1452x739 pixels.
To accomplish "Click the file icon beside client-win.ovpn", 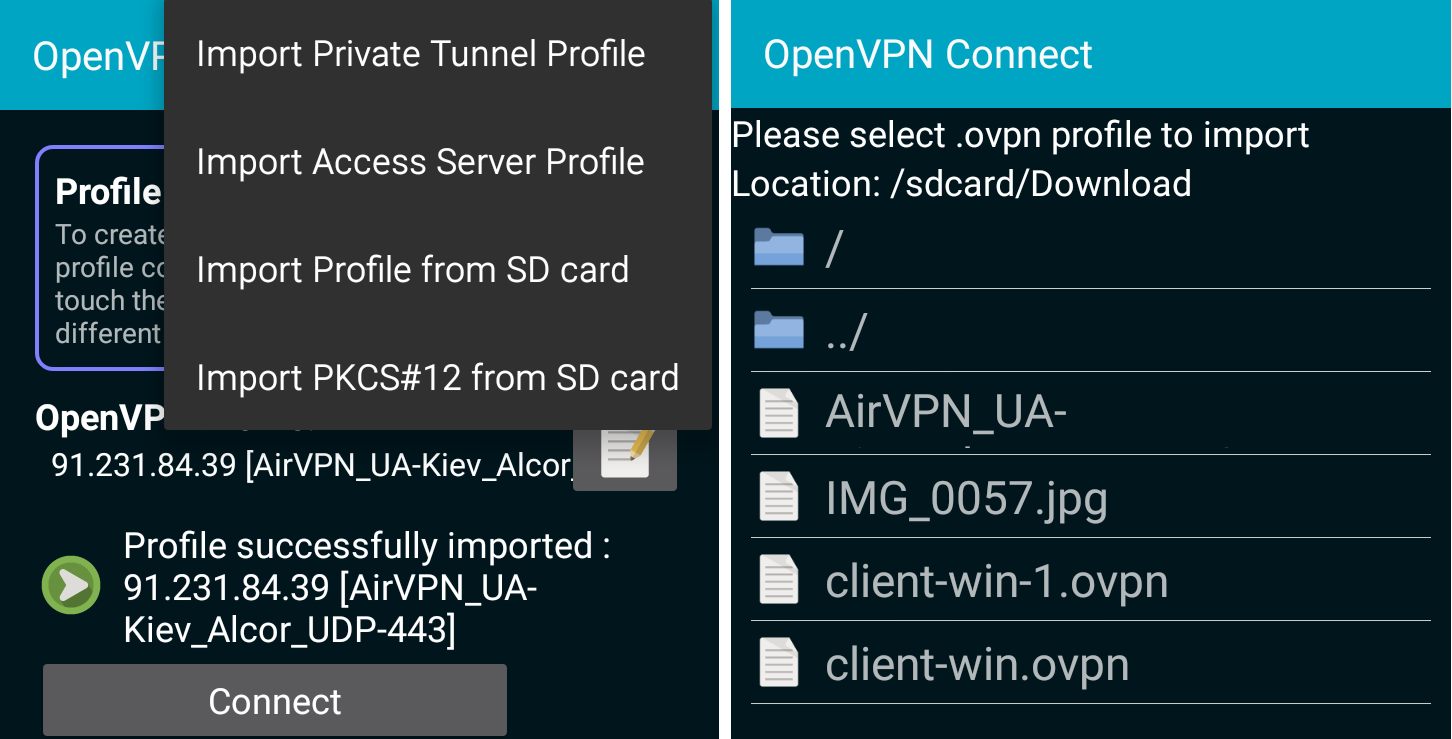I will pyautogui.click(x=778, y=663).
